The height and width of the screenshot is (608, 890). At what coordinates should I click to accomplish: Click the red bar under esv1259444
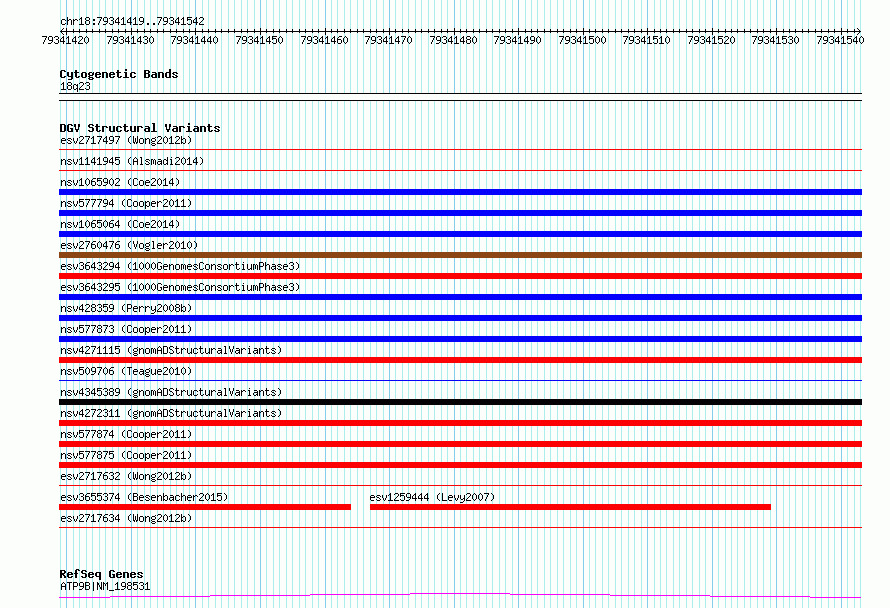pos(570,507)
